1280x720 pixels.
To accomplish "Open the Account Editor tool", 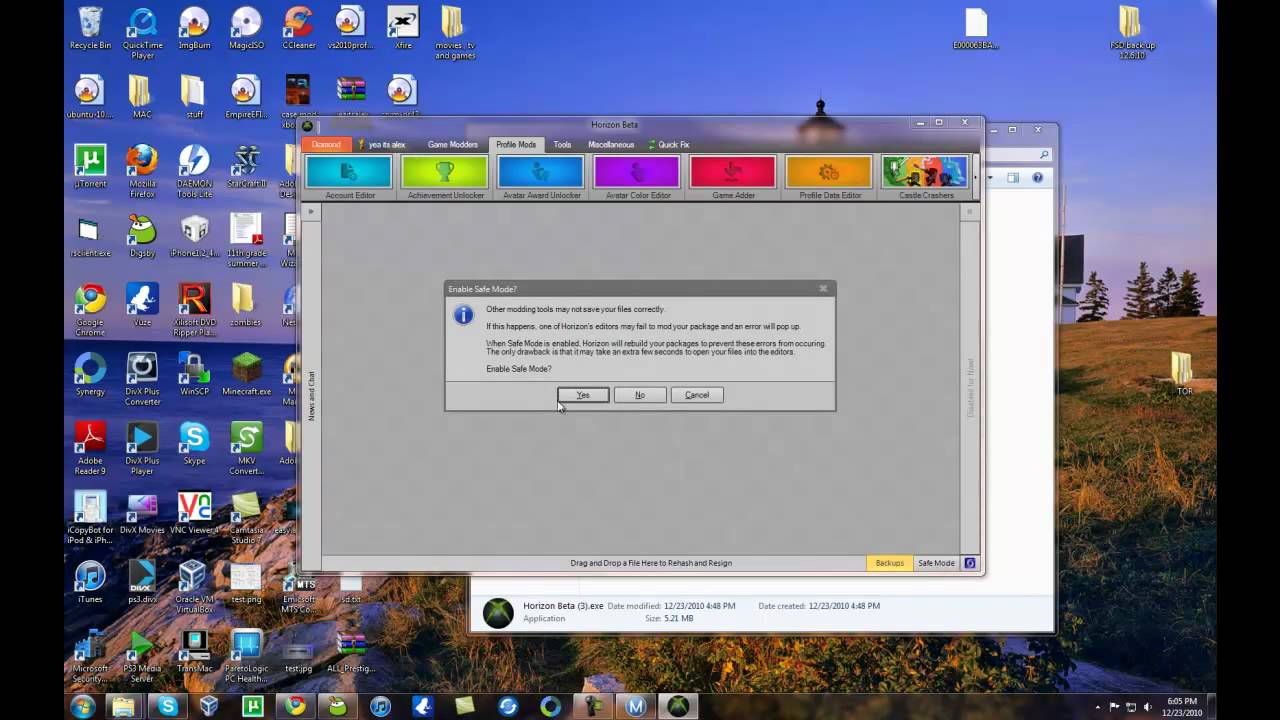I will [x=349, y=178].
